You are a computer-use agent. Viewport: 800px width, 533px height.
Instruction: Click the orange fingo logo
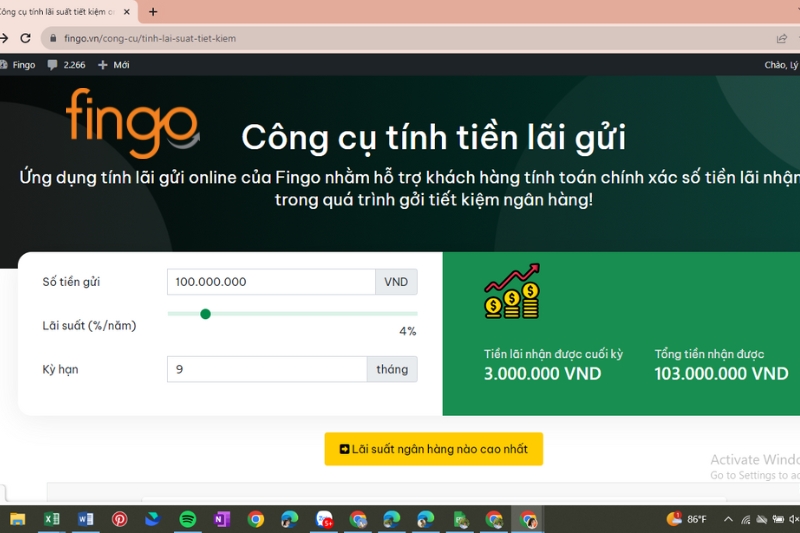(133, 122)
